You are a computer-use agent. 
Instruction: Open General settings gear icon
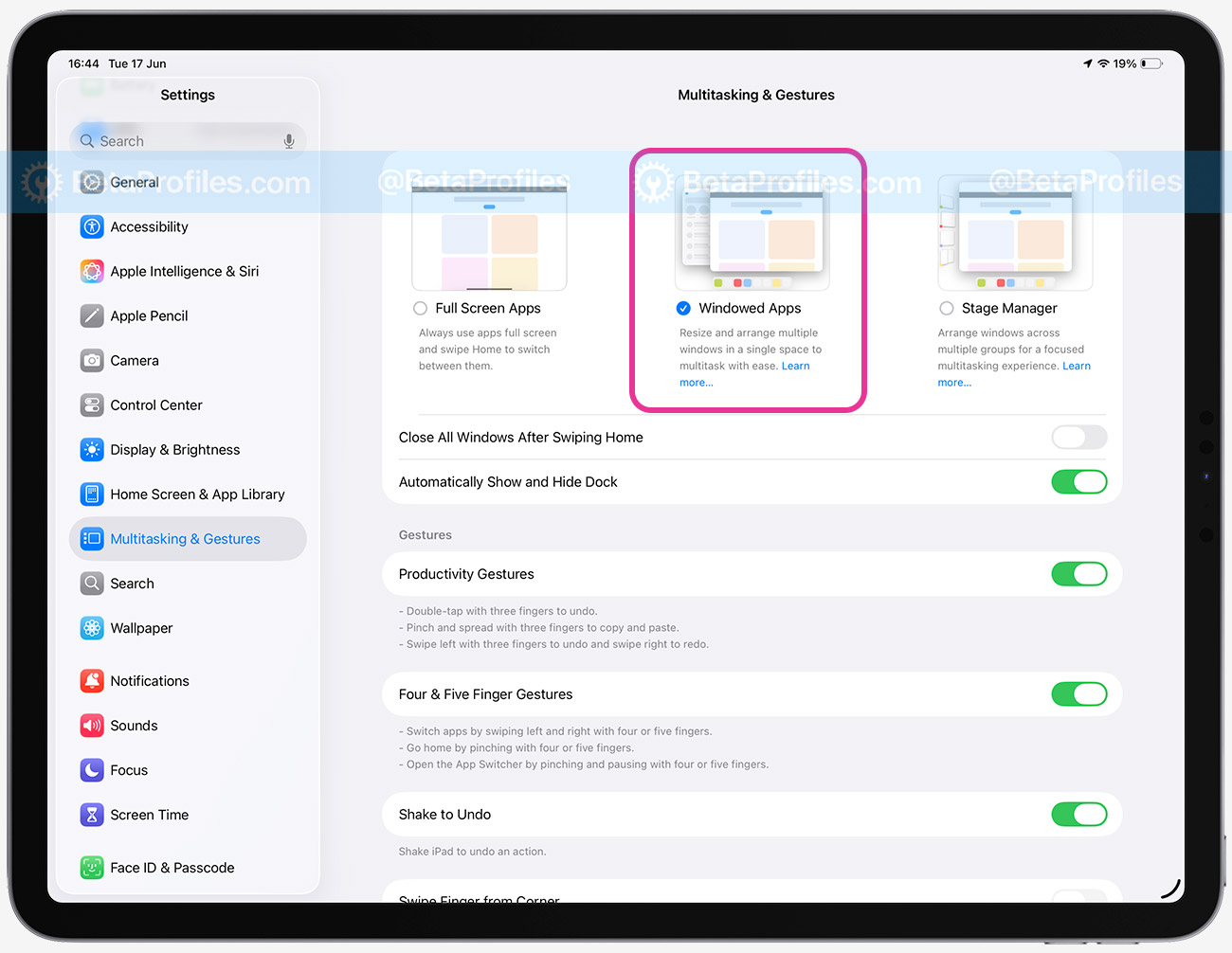pos(92,182)
